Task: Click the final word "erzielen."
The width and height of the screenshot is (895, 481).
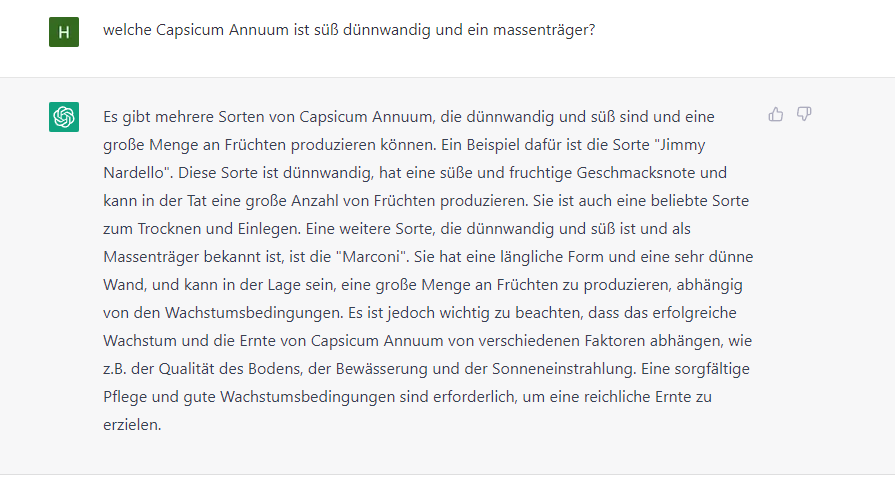Action: (132, 425)
